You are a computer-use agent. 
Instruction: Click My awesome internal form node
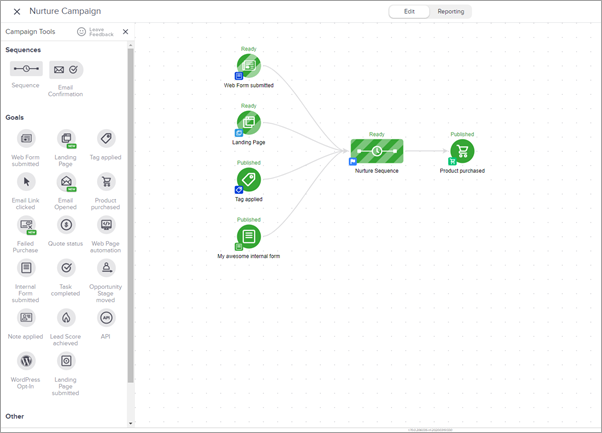point(249,236)
